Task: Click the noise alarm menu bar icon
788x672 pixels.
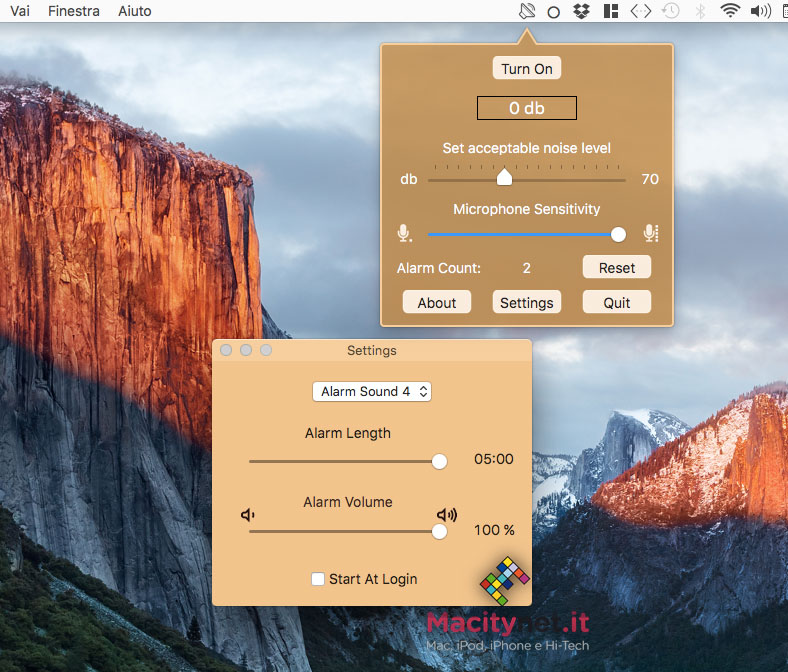Action: [x=527, y=11]
